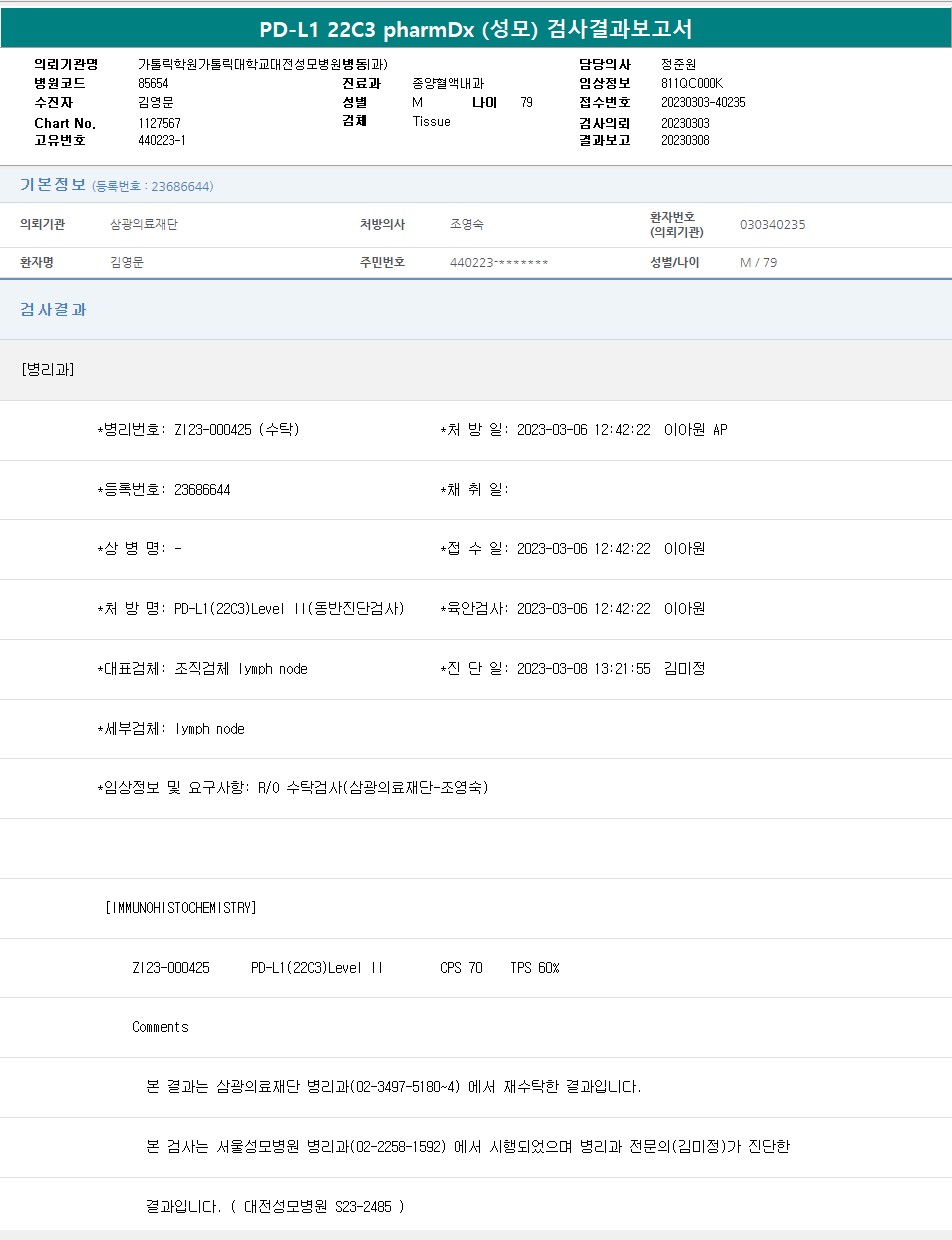Screen dimensions: 952x1240
Task: Click the 접수번호 value 20230303-40235
Action: [x=703, y=103]
